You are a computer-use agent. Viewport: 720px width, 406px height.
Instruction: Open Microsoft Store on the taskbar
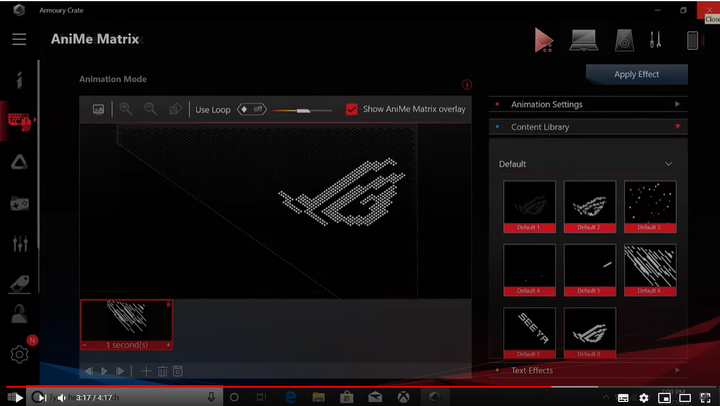coord(347,397)
